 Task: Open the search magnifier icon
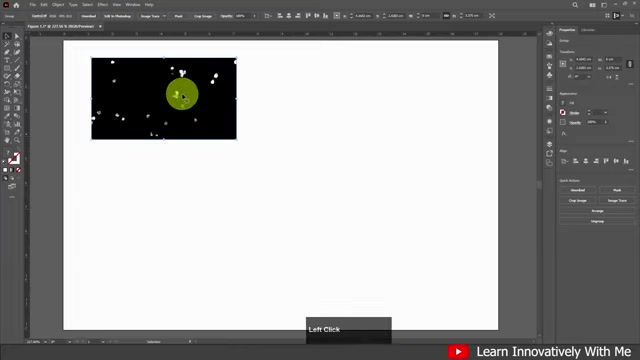pos(575,5)
